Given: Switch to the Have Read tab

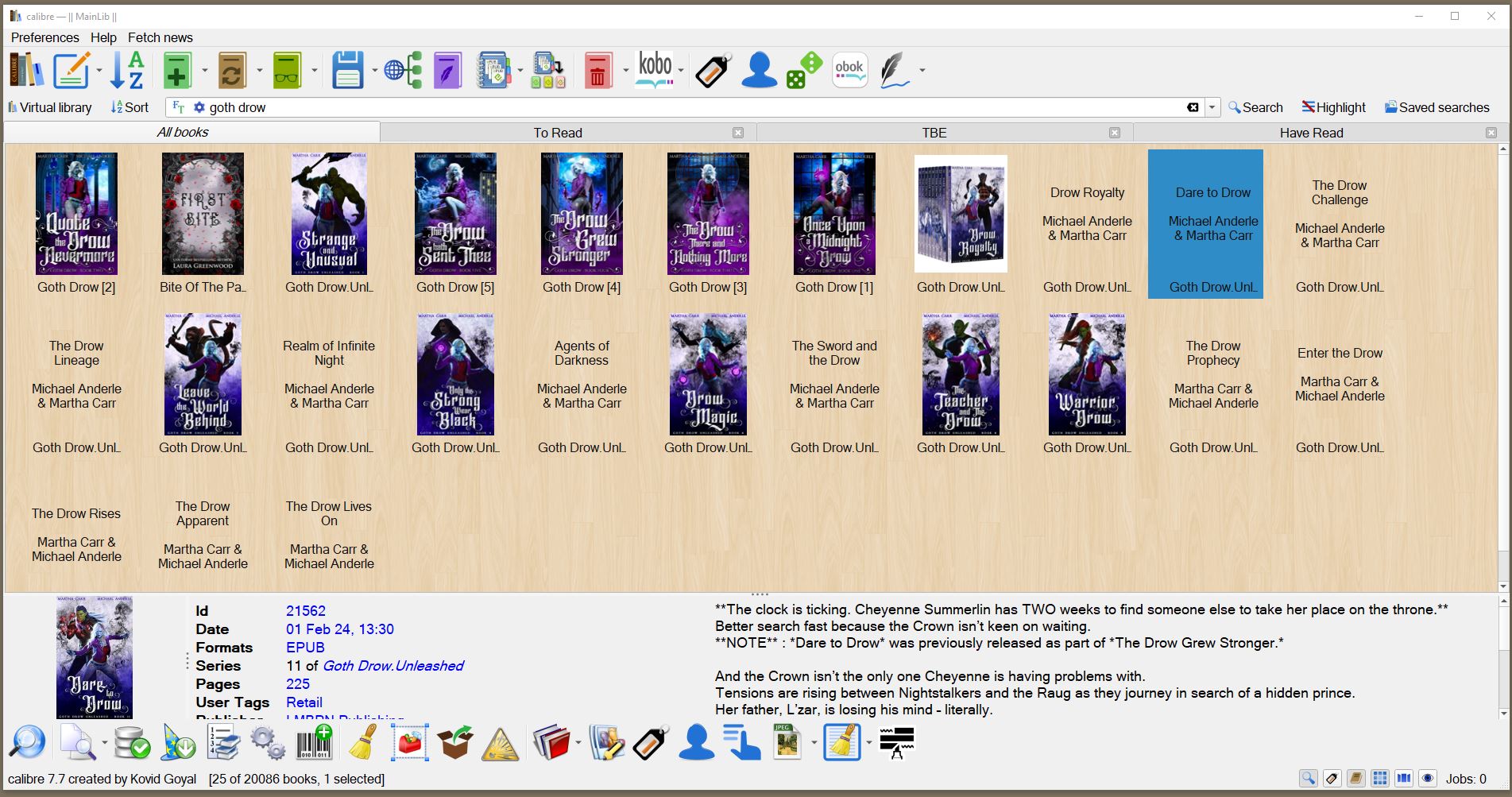Looking at the screenshot, I should pyautogui.click(x=1311, y=133).
